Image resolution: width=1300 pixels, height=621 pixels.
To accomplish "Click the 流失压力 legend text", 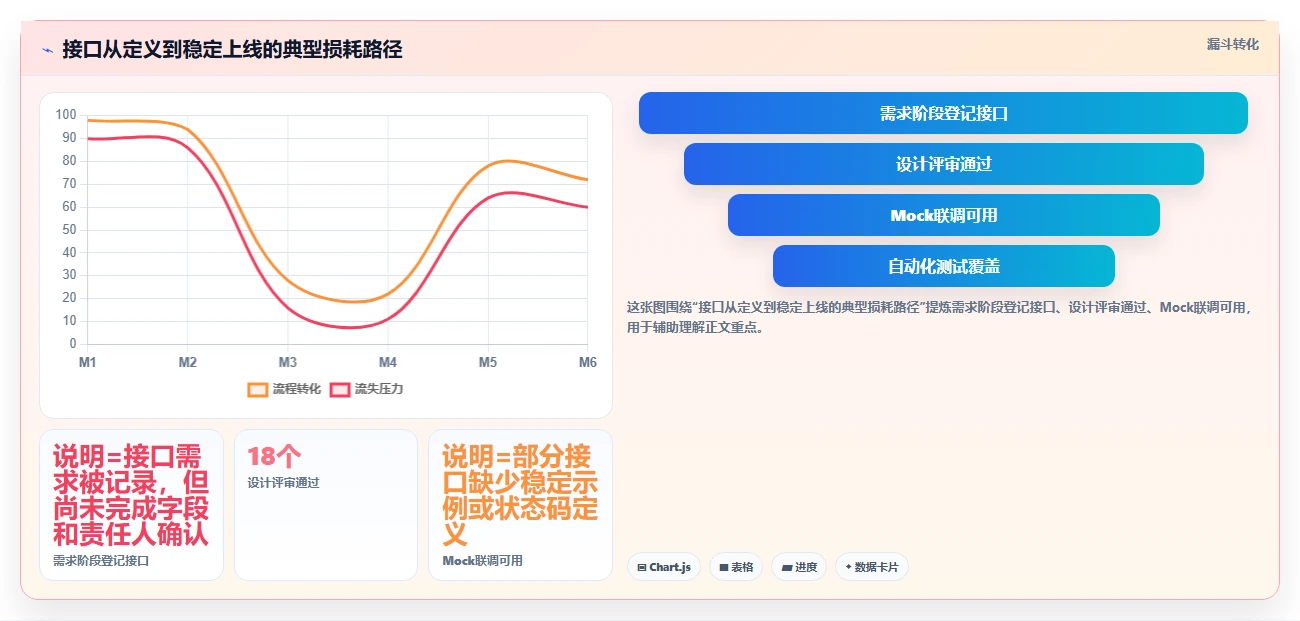I will click(x=379, y=389).
